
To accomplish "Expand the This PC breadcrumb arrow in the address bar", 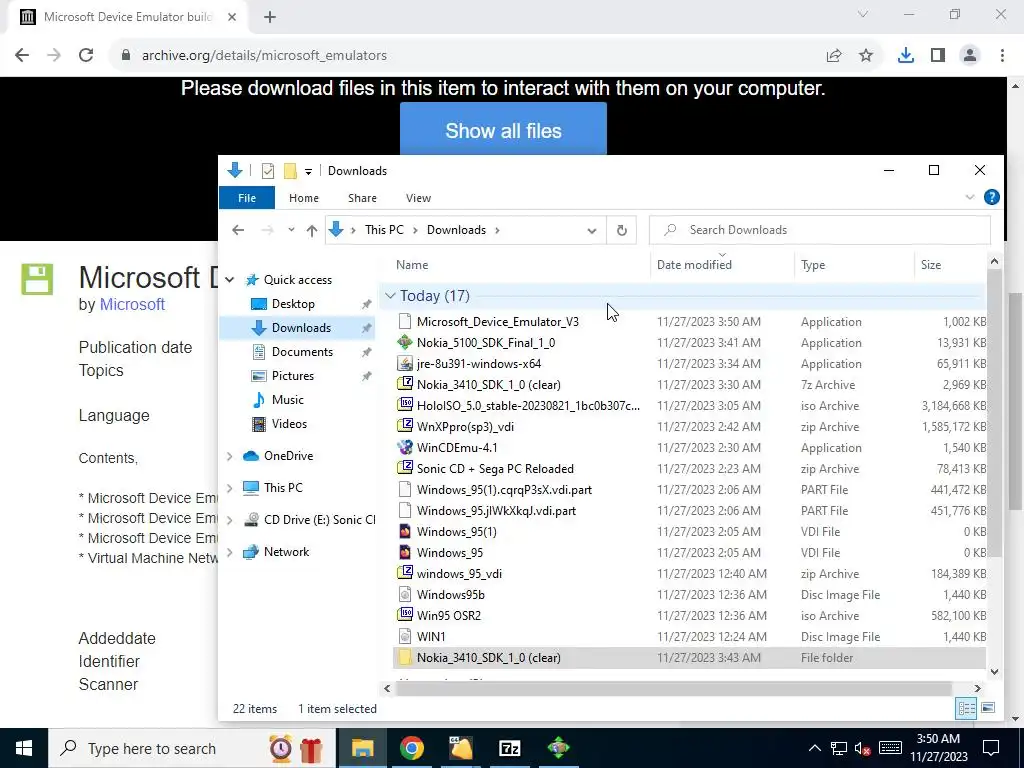I will (415, 231).
